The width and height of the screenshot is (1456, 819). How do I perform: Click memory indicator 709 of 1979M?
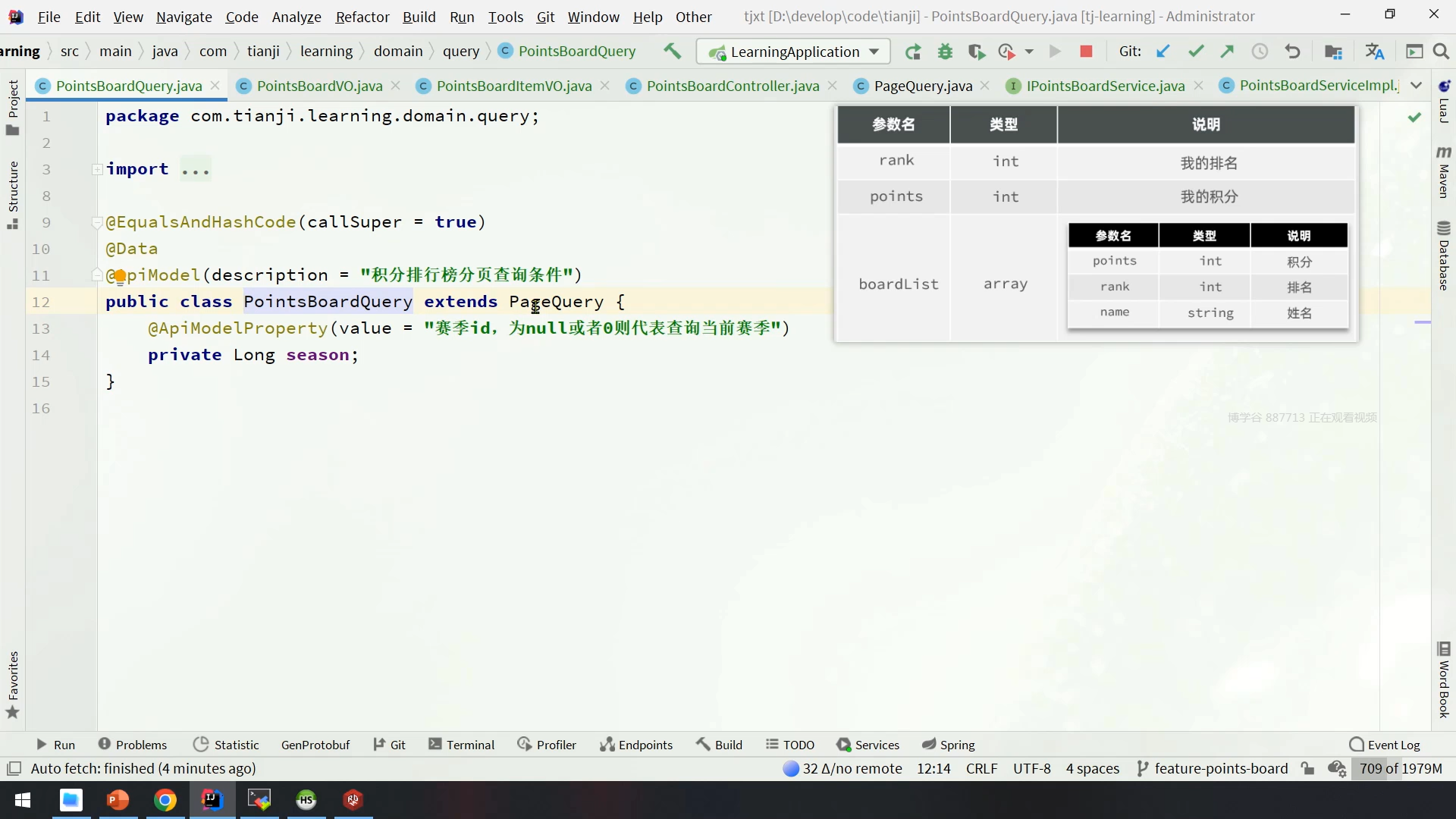click(1400, 768)
